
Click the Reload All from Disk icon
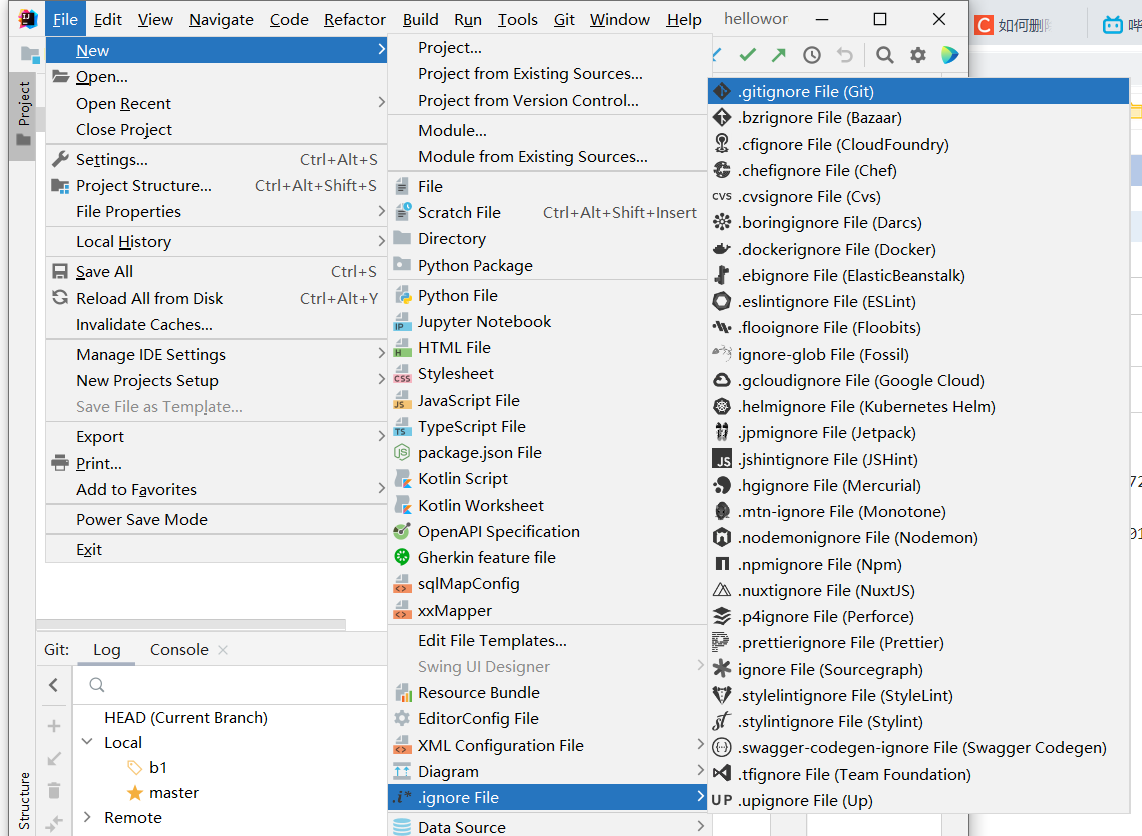[60, 298]
